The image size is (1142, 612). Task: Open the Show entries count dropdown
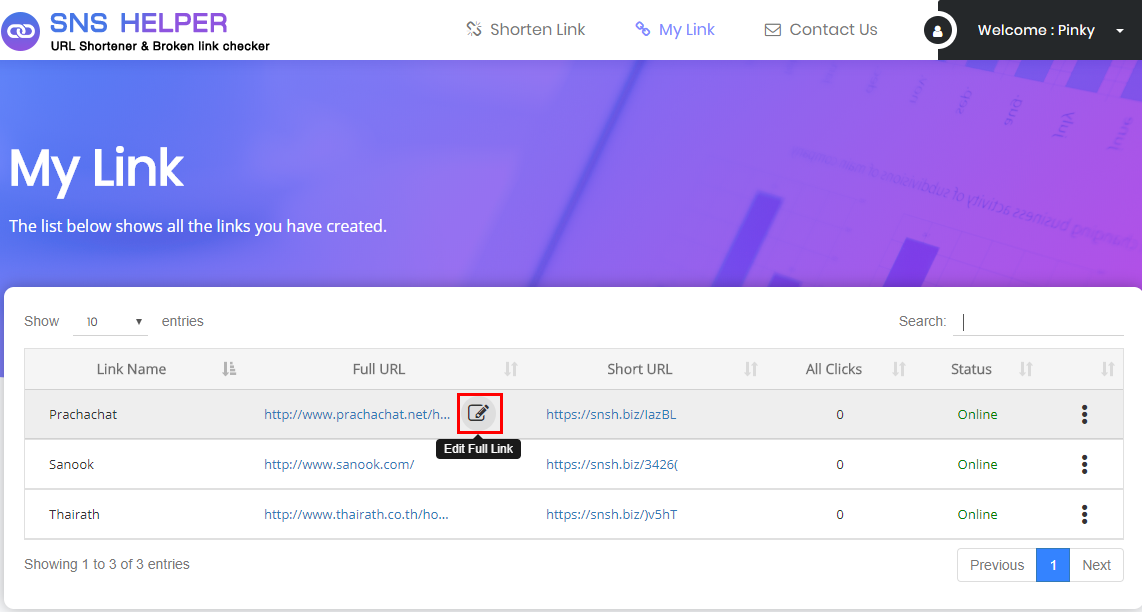(x=111, y=321)
